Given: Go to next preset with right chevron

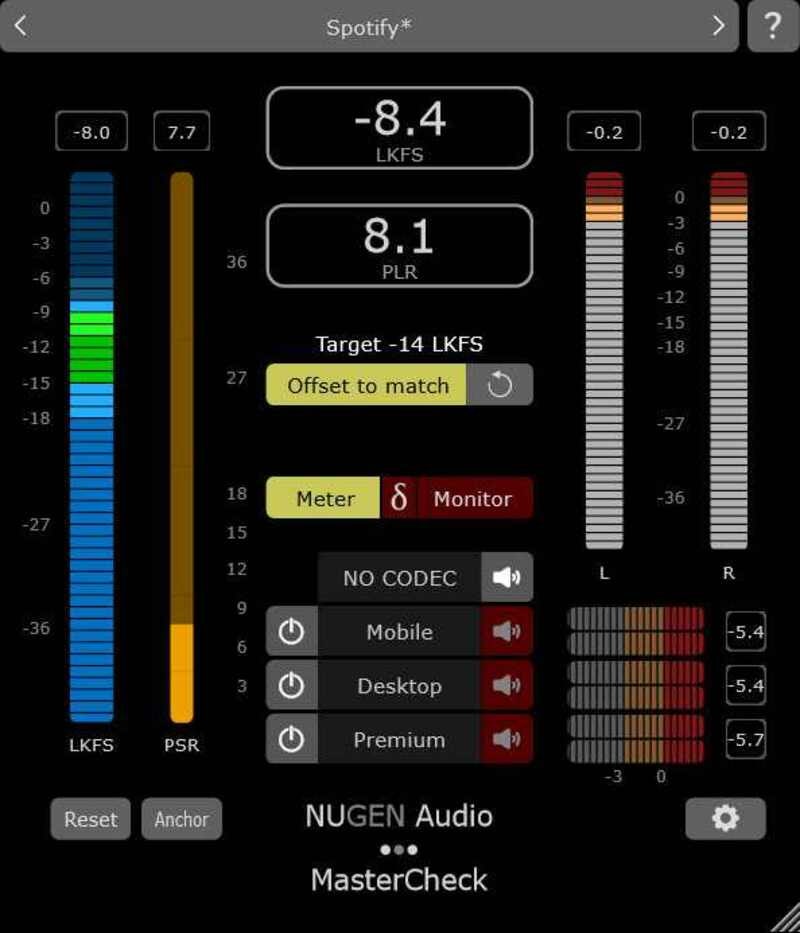Looking at the screenshot, I should [x=718, y=26].
